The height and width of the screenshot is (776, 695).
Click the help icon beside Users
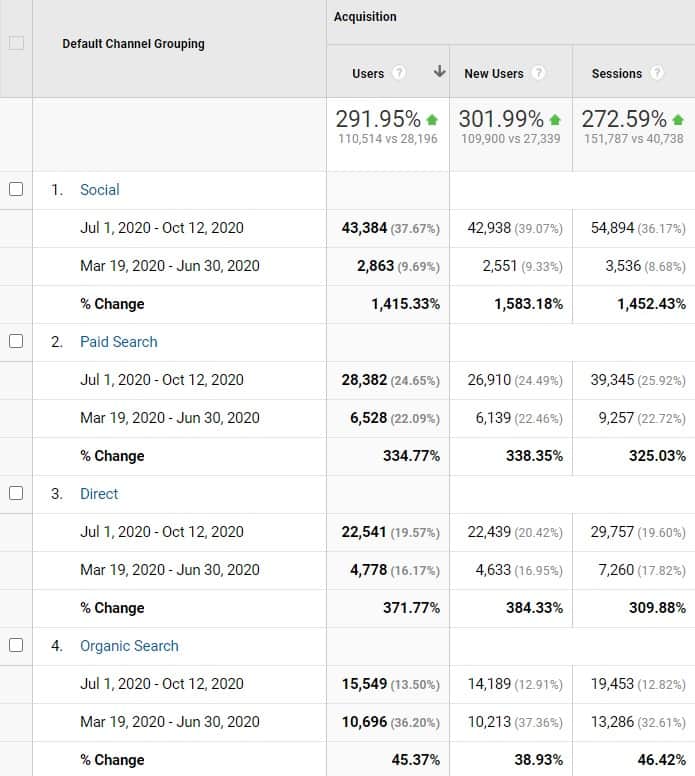coord(399,73)
